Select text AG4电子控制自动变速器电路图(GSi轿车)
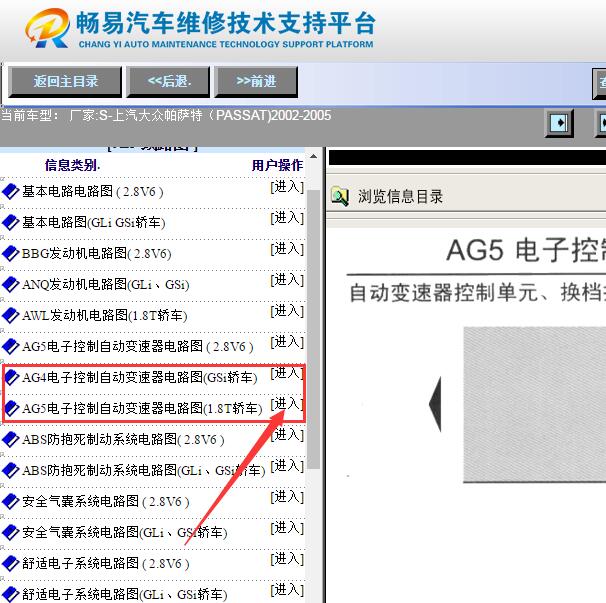Image resolution: width=606 pixels, height=603 pixels. click(x=140, y=377)
